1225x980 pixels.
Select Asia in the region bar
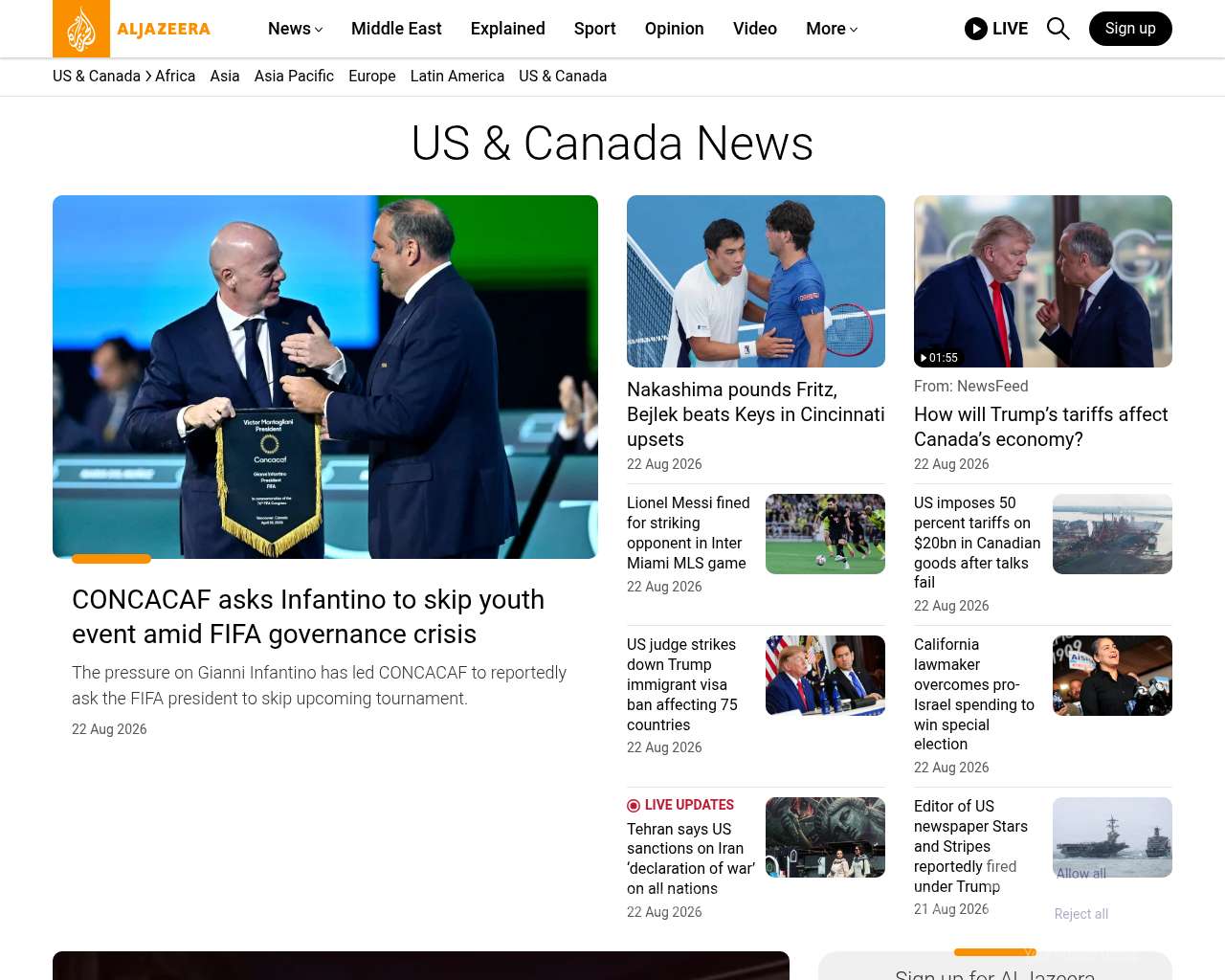click(x=225, y=77)
